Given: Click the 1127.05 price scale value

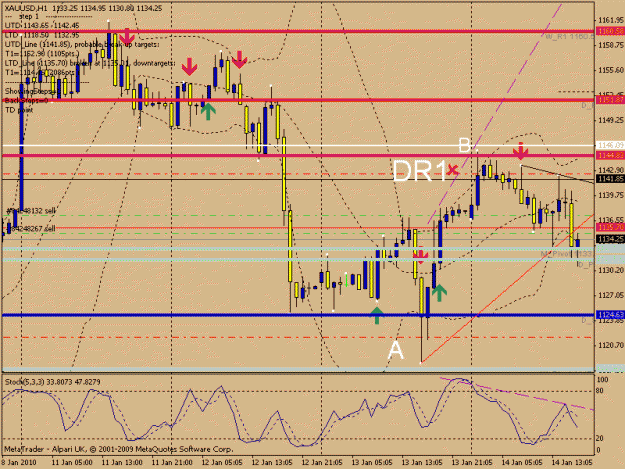Looking at the screenshot, I should [611, 295].
